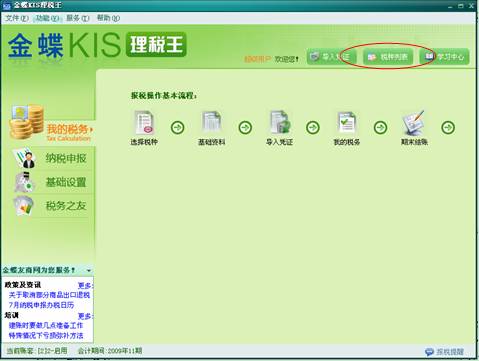Click the person icon beside 纳税申报

click(x=25, y=158)
